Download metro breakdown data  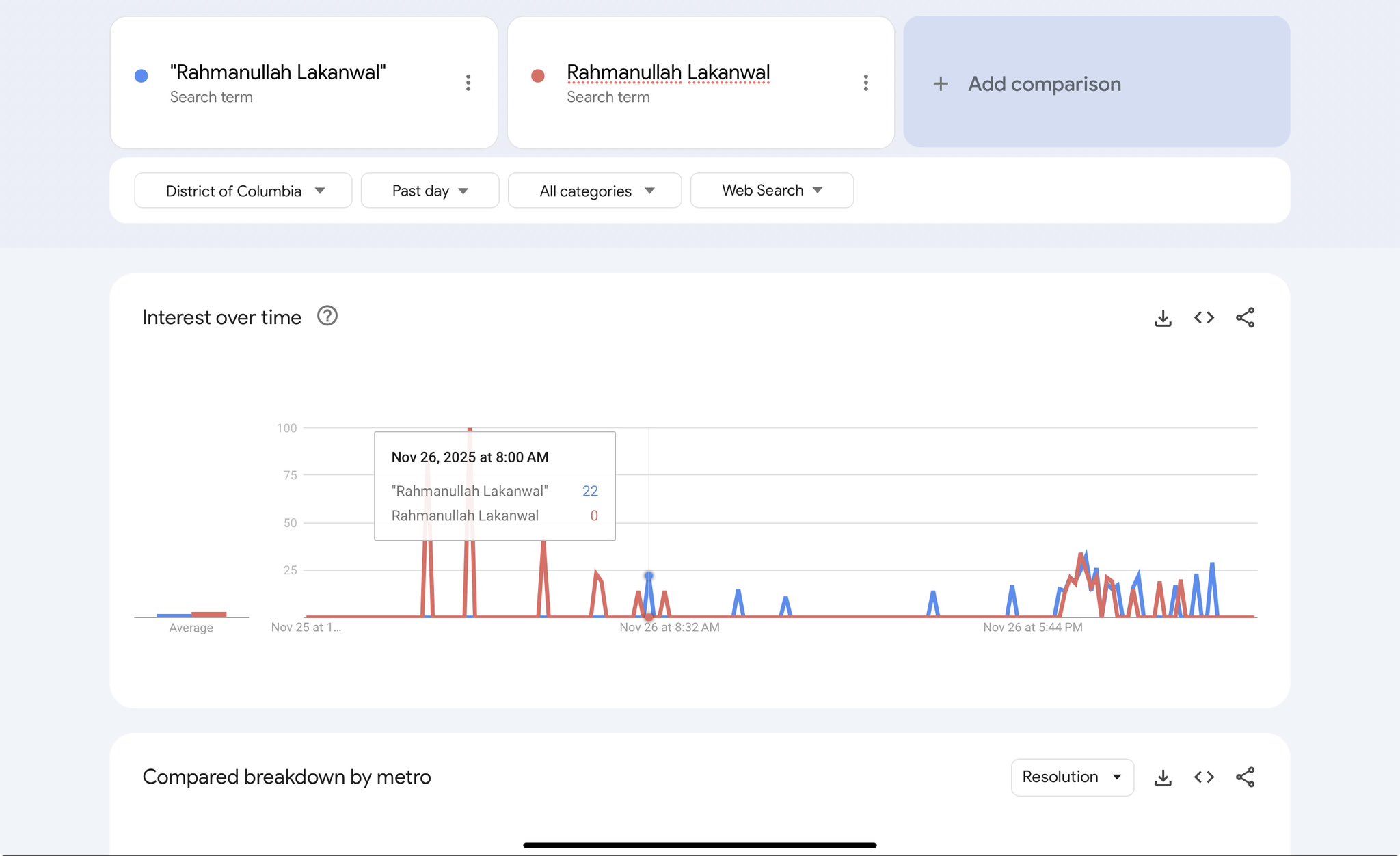pyautogui.click(x=1163, y=777)
